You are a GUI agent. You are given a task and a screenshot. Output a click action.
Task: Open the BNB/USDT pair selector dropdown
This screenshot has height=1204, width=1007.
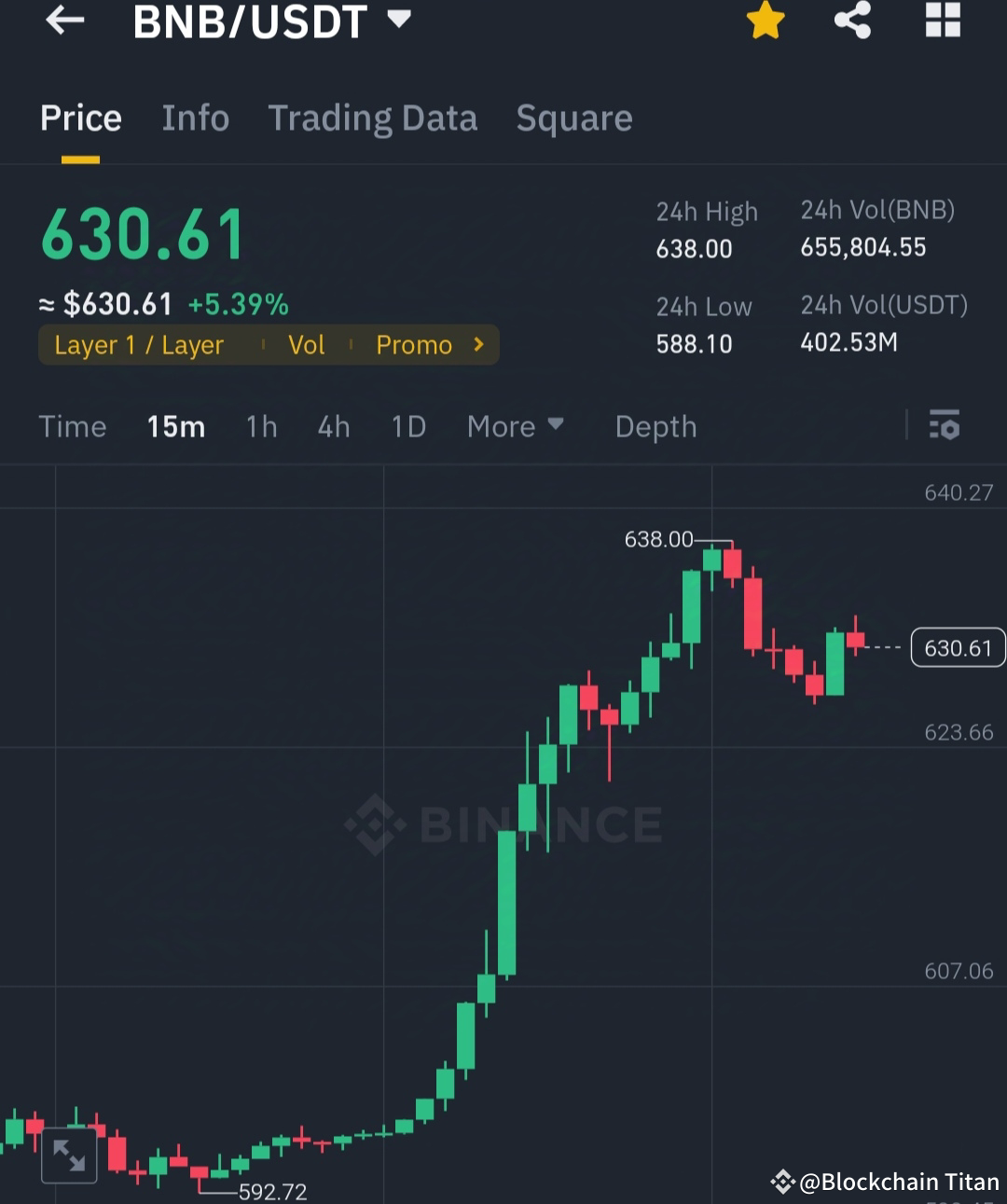click(398, 21)
